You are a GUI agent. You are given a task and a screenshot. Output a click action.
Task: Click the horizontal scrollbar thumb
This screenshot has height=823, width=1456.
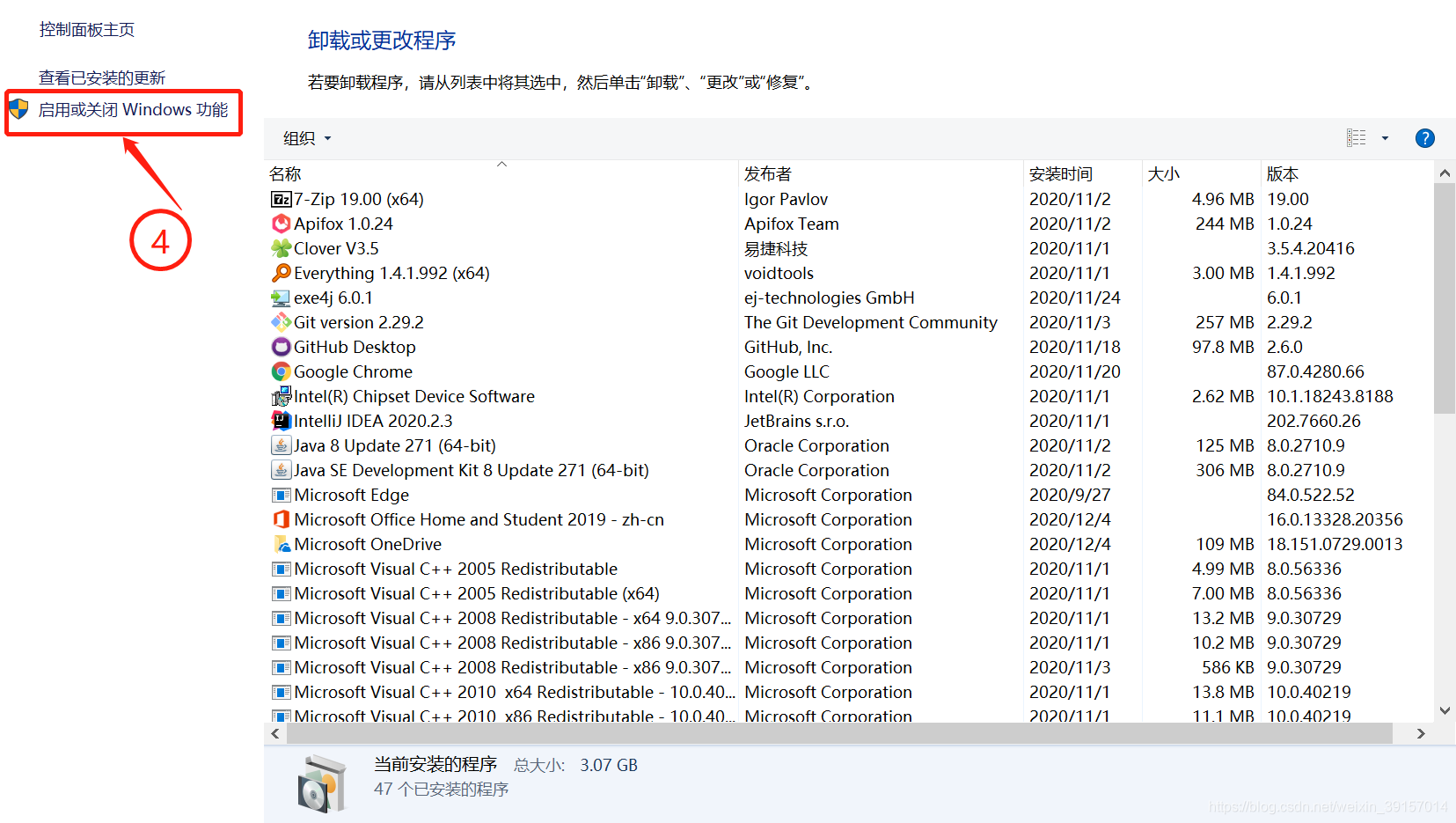pyautogui.click(x=839, y=733)
